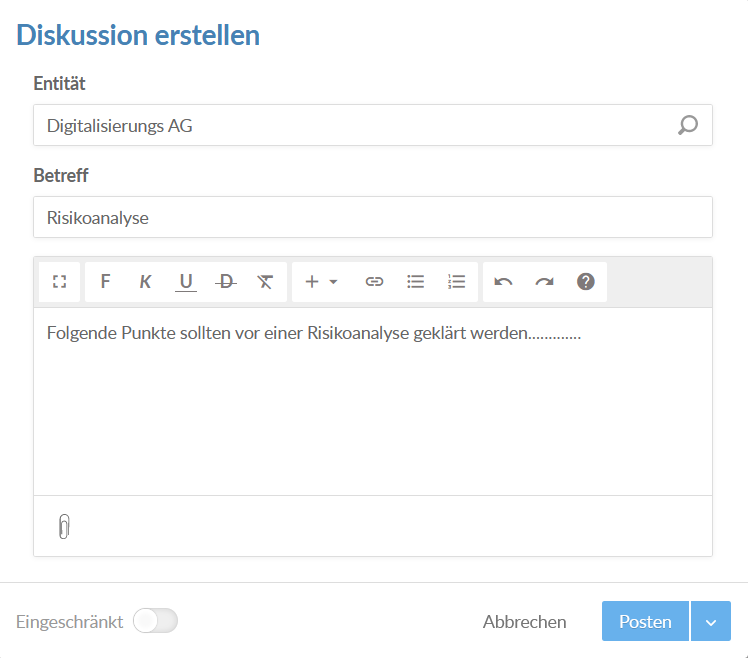
Task: Toggle fullscreen editor mode
Action: tap(59, 282)
